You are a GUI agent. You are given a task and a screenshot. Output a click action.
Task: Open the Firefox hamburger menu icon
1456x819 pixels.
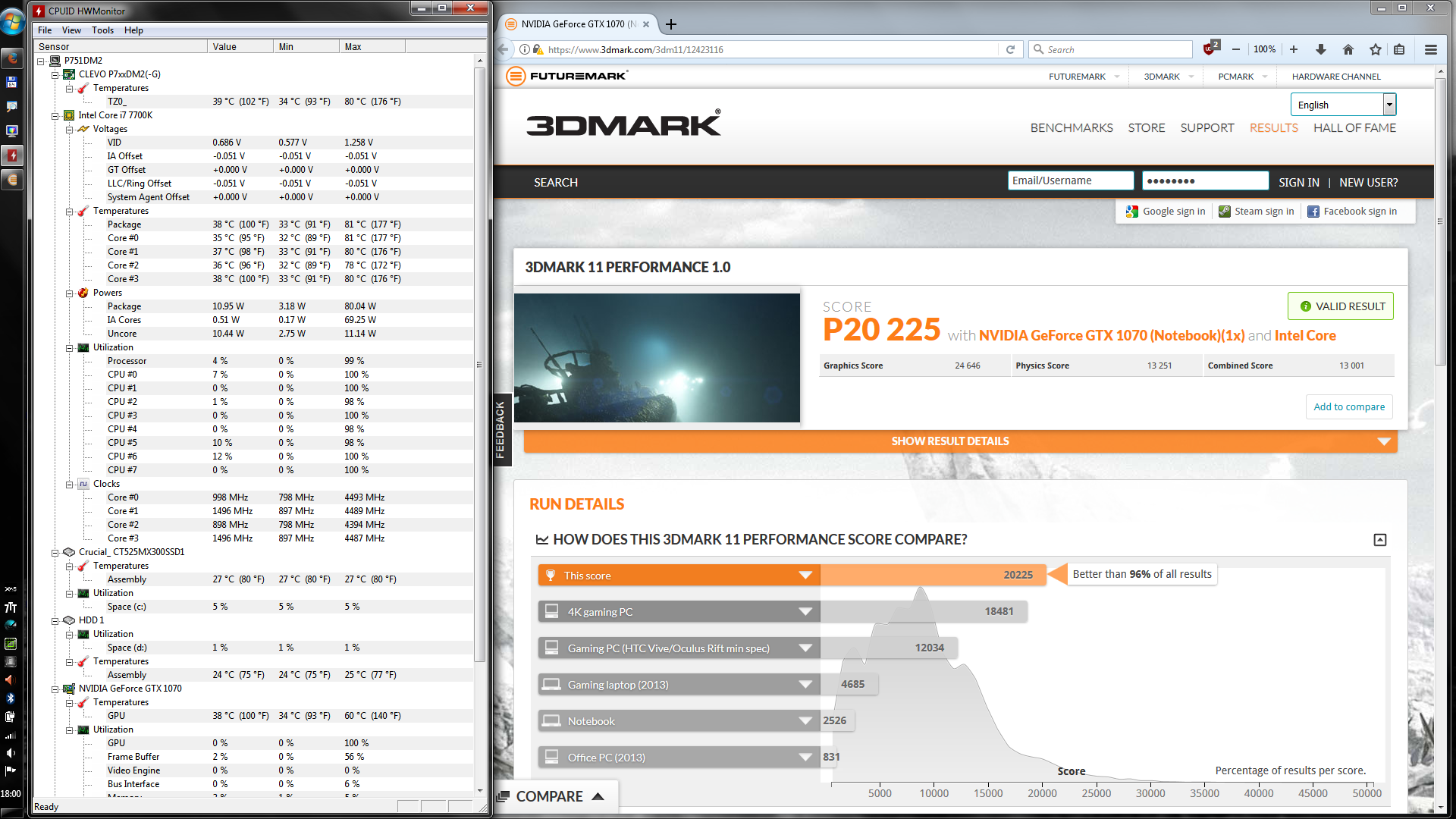coord(1430,49)
